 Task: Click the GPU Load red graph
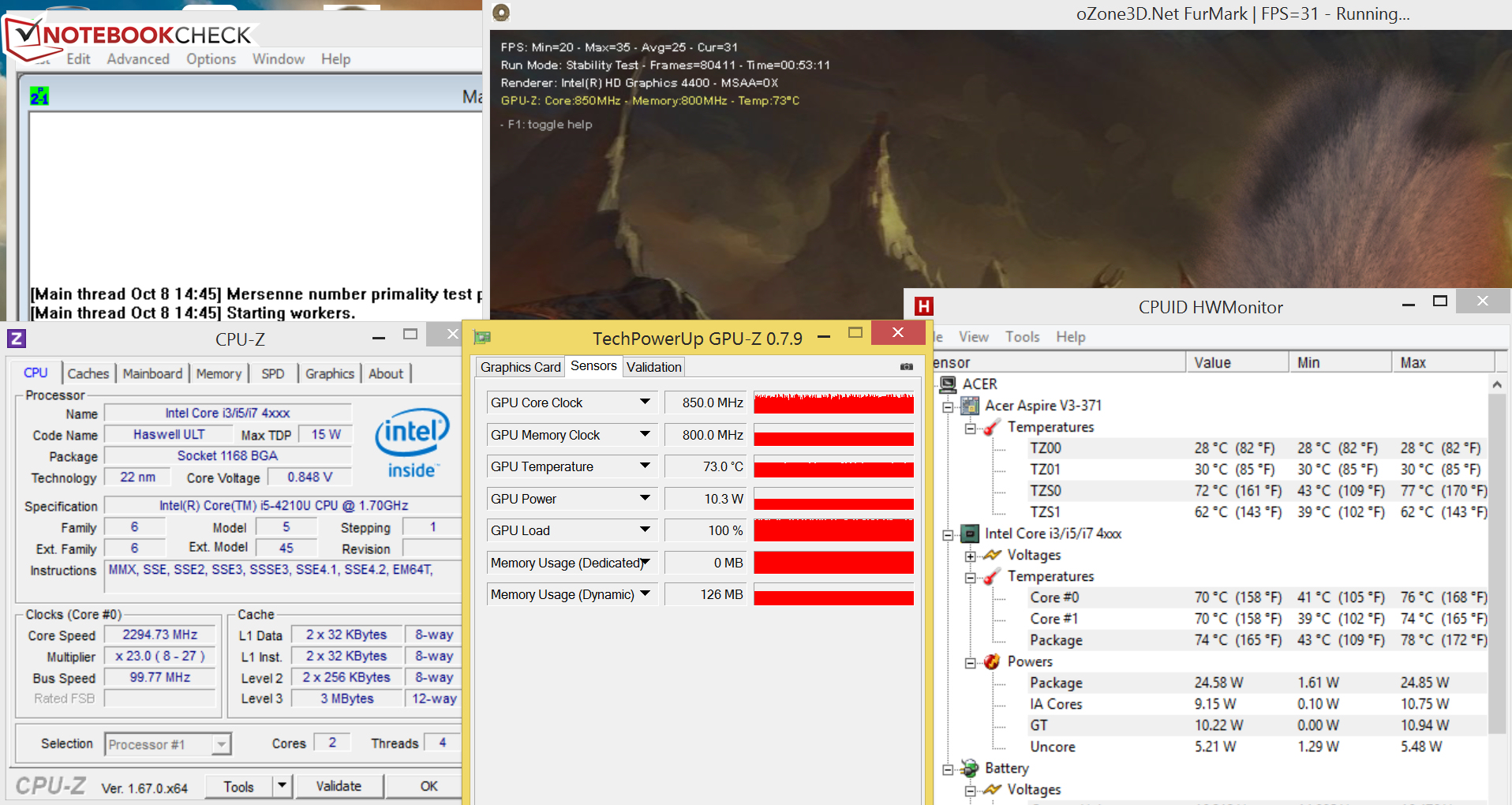[833, 530]
